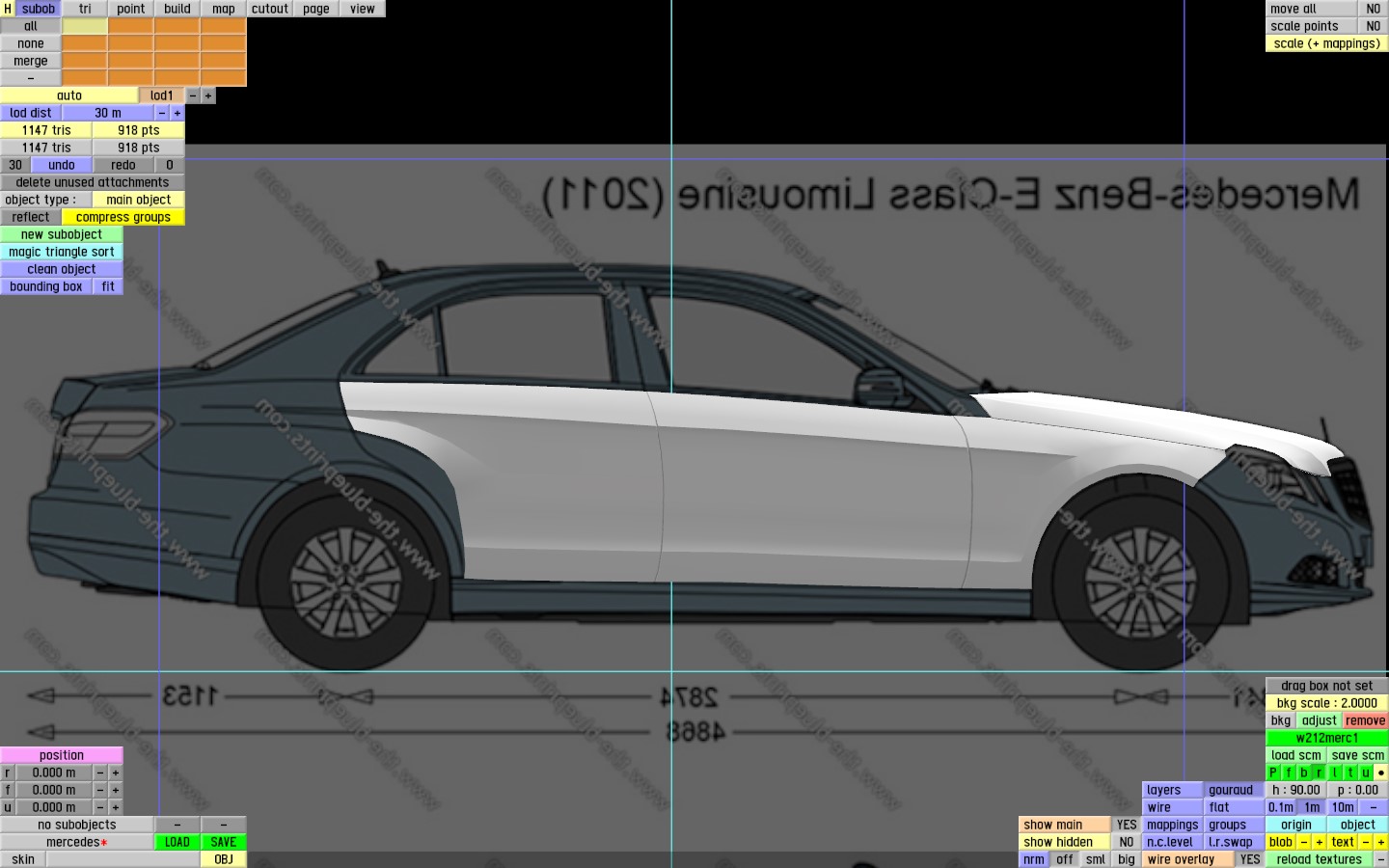Click the compress groups button
Viewport: 1389px width, 868px height.
point(123,217)
